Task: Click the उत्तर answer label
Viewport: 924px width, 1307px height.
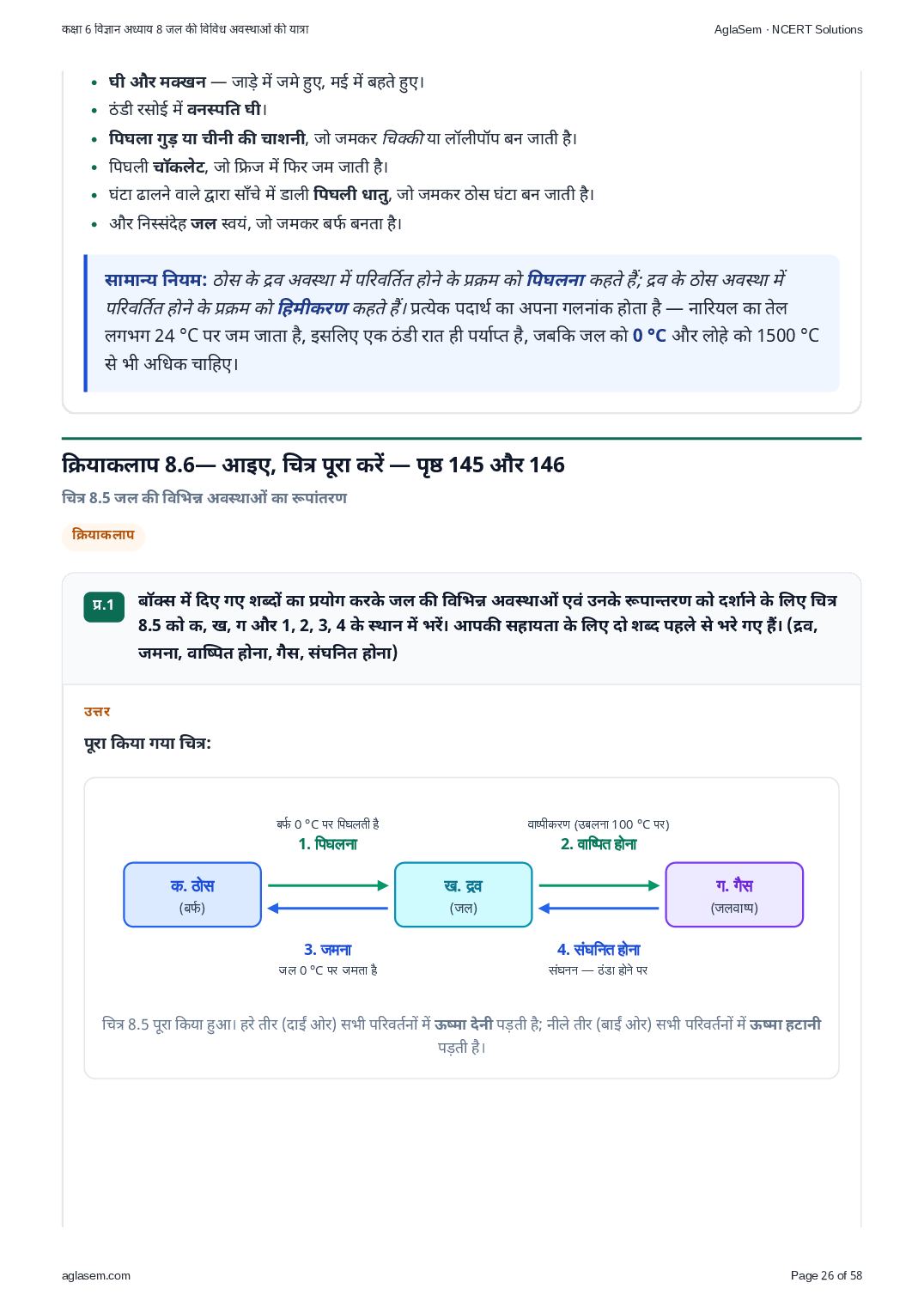Action: [x=97, y=711]
